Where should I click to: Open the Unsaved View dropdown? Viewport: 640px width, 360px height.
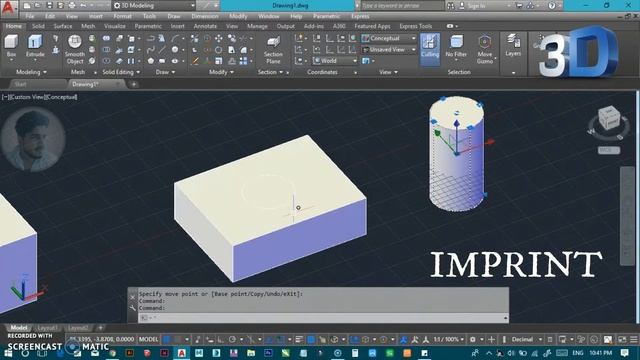(389, 50)
